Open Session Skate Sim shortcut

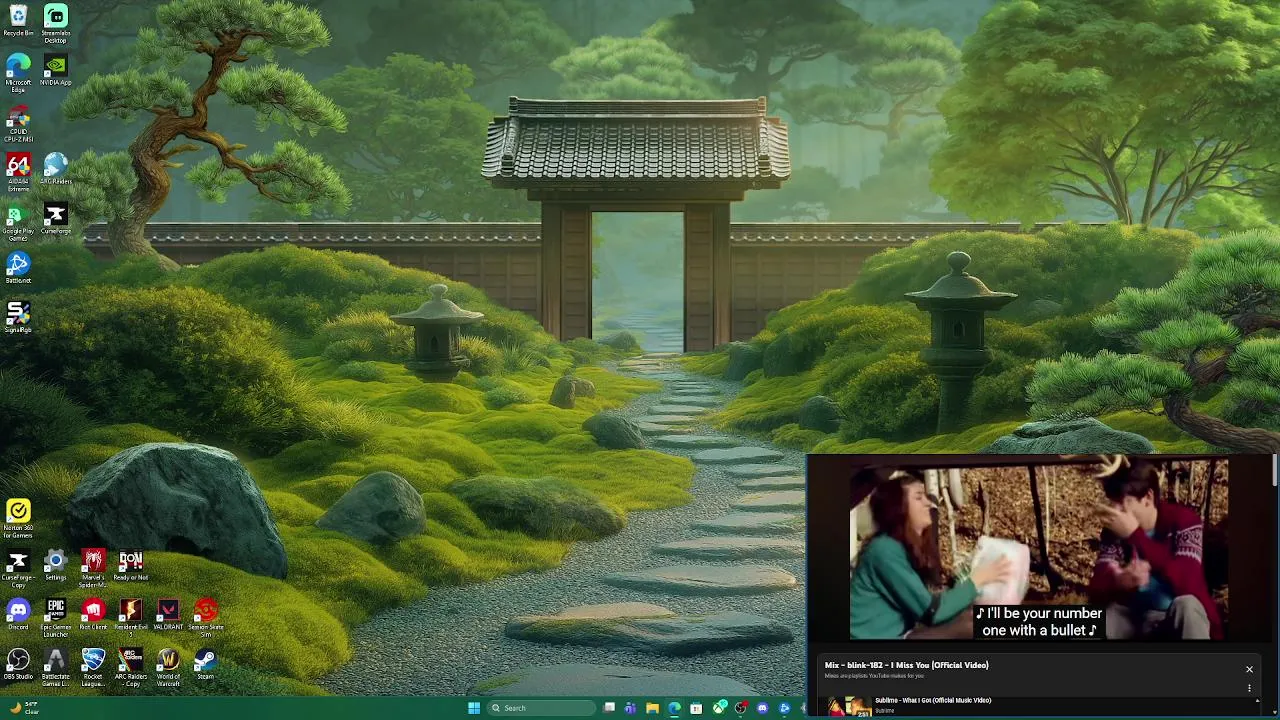click(206, 618)
